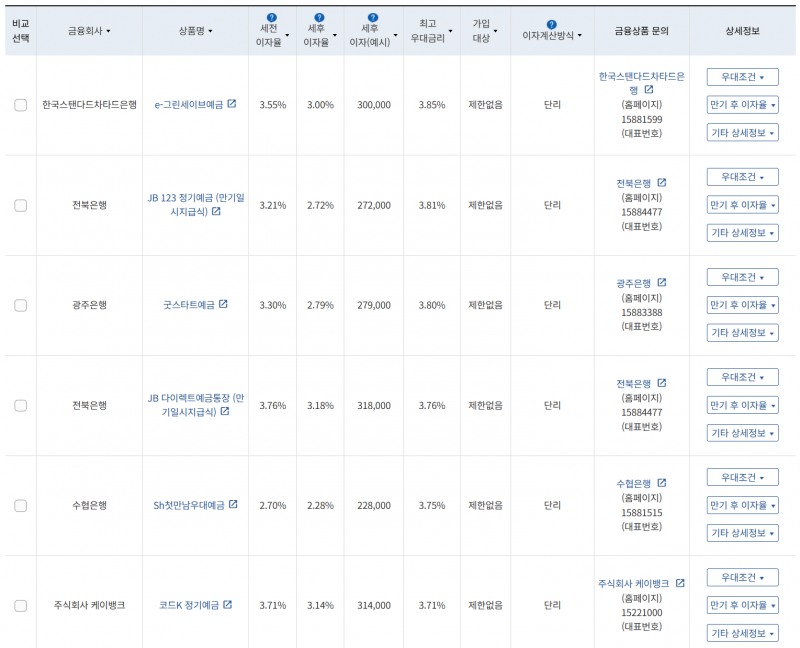
Task: Open external link icon next to JB 다이렉트예금통장
Action: pyautogui.click(x=224, y=411)
